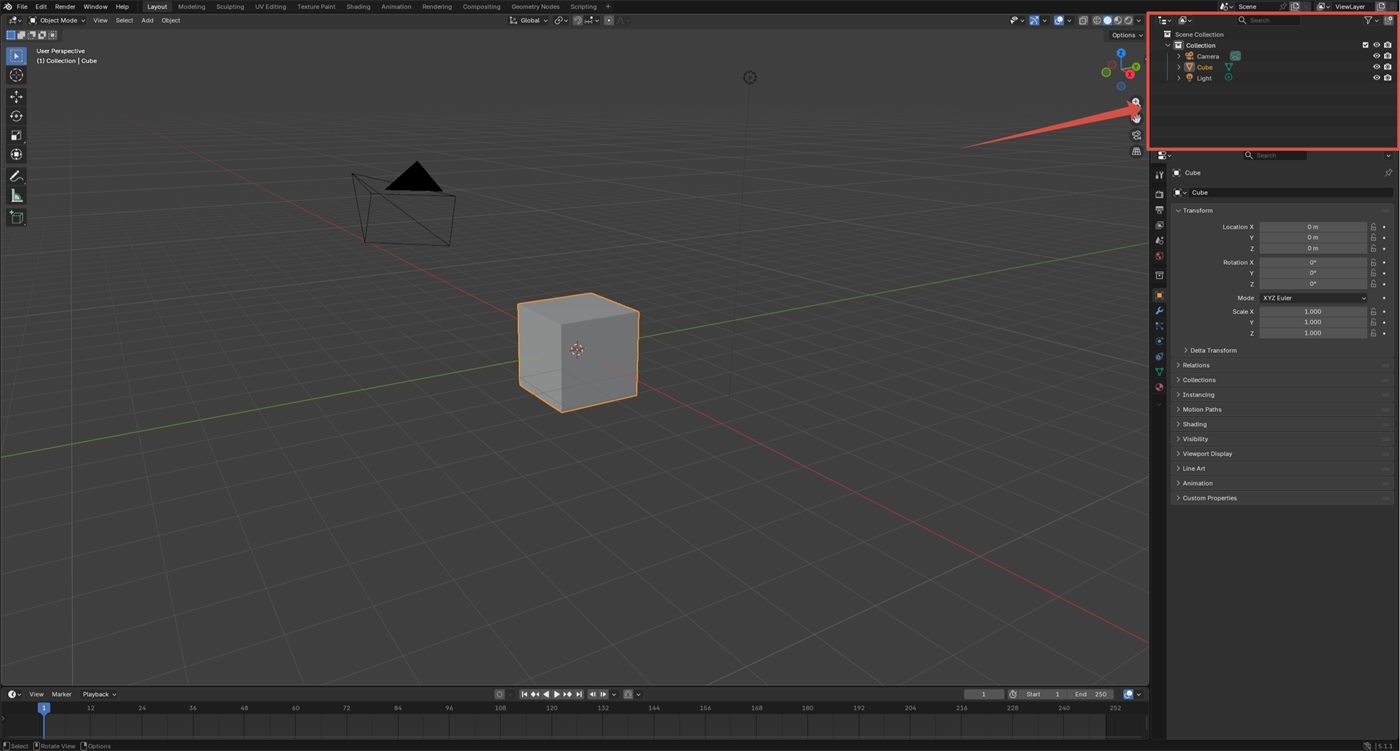Toggle X-ray display

tap(1083, 20)
